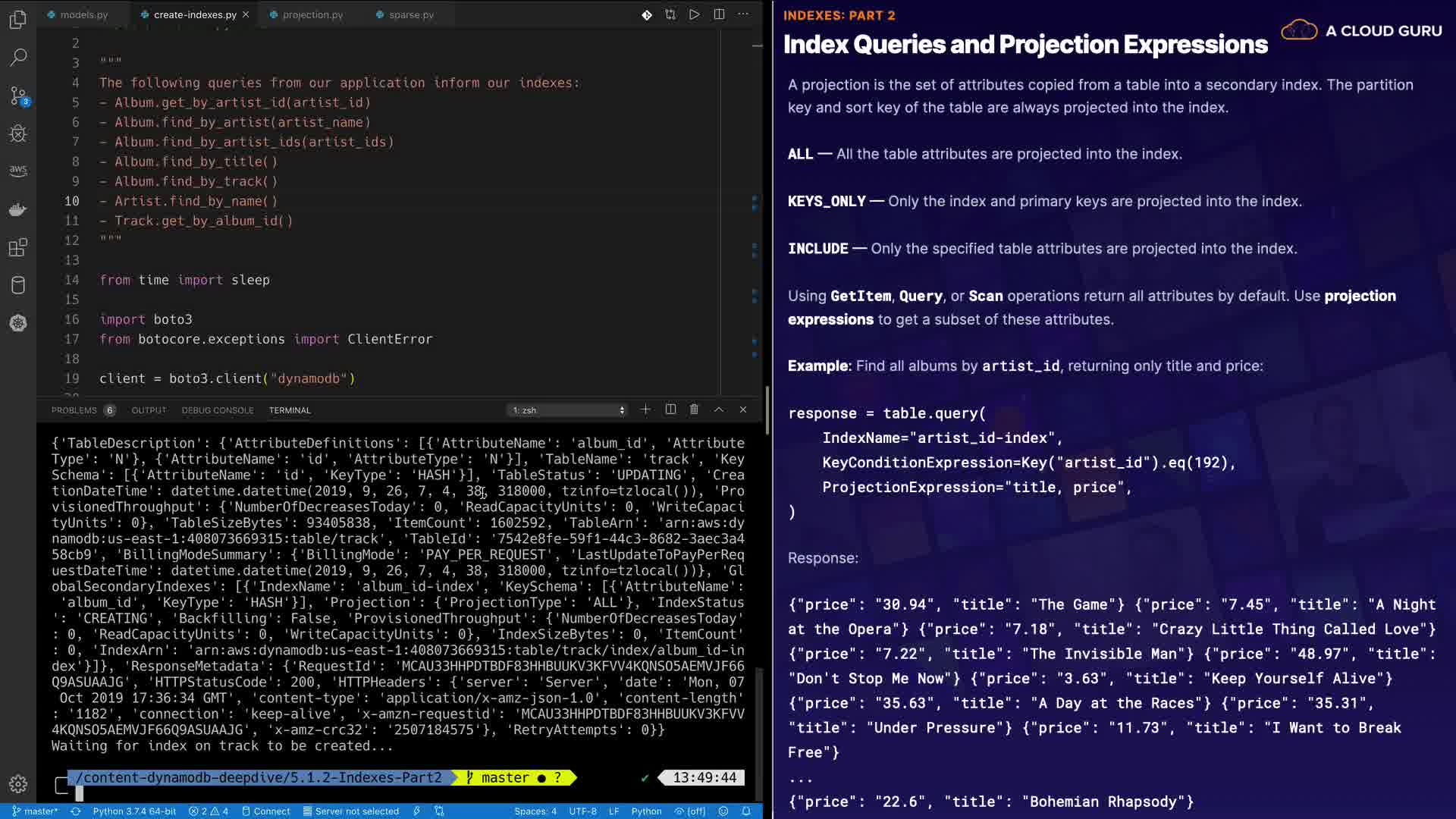
Task: Click the Connect status bar button
Action: click(x=266, y=811)
